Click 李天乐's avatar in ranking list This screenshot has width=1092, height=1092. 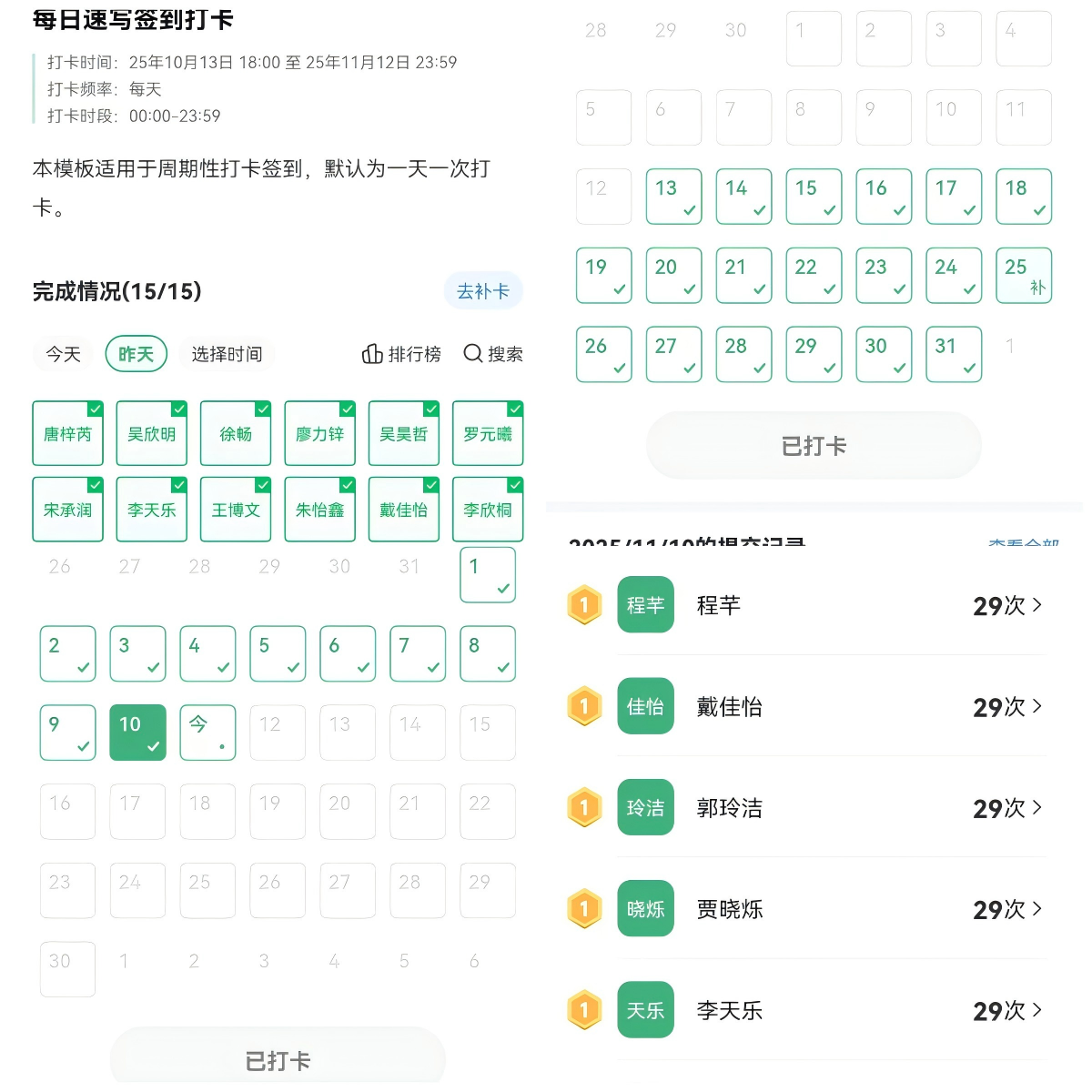click(645, 1009)
